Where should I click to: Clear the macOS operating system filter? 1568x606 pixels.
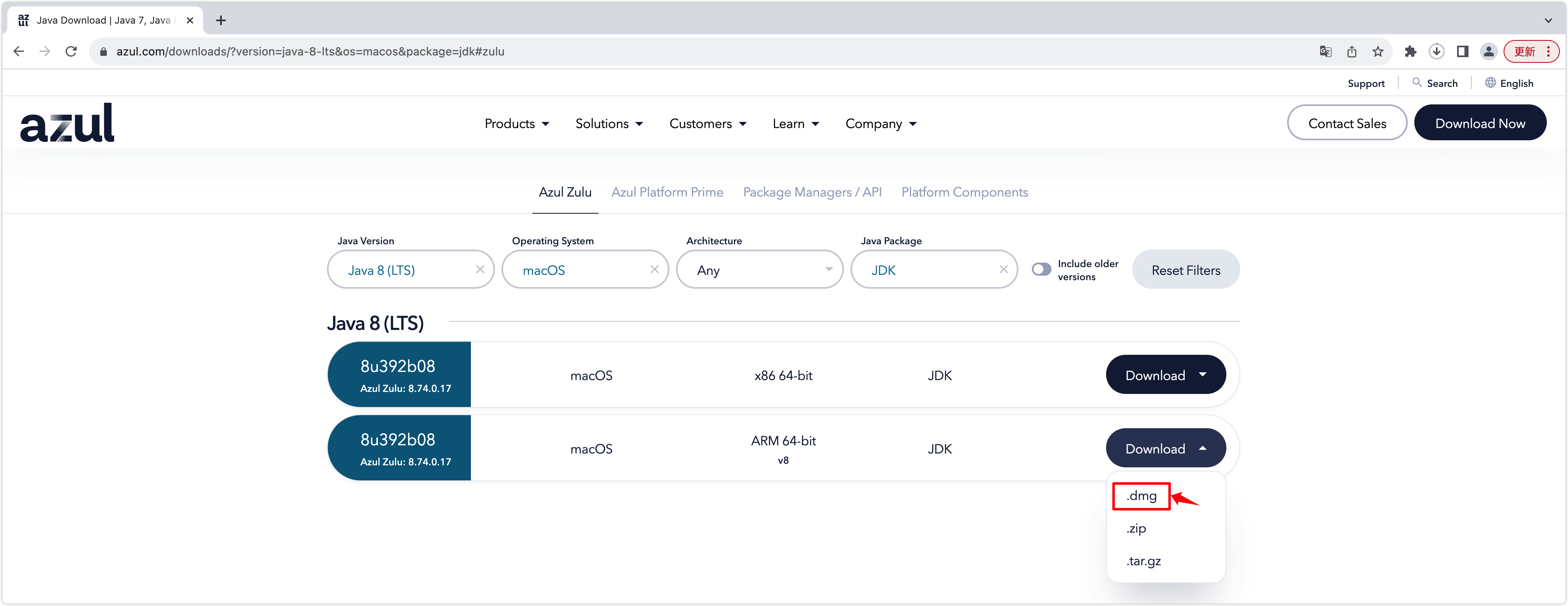click(654, 269)
